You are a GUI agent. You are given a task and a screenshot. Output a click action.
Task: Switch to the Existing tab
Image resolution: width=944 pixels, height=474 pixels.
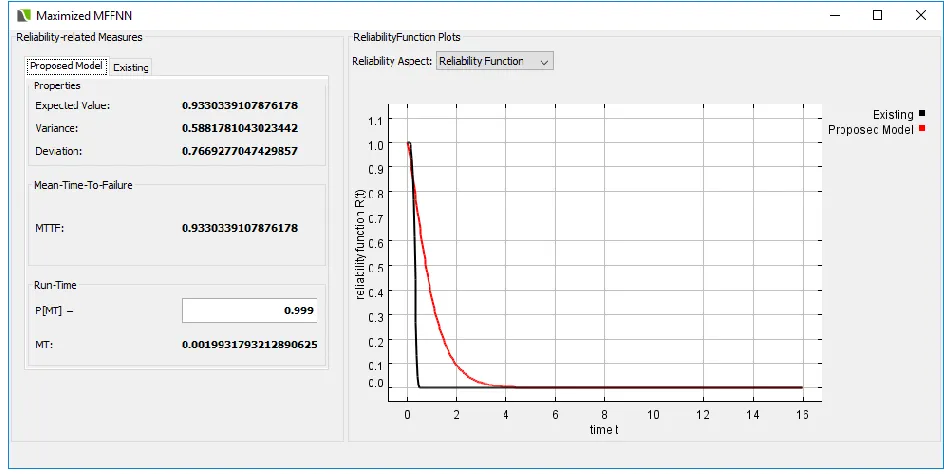pyautogui.click(x=131, y=67)
